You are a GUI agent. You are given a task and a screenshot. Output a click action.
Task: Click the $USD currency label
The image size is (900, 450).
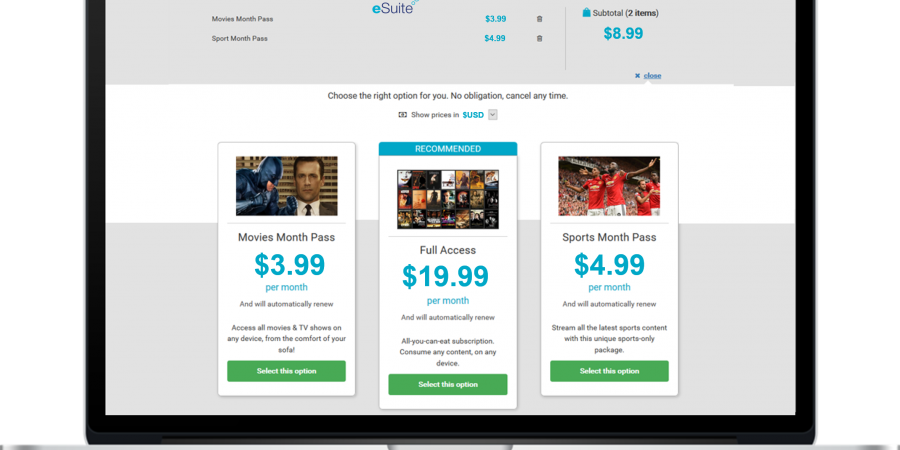[473, 115]
